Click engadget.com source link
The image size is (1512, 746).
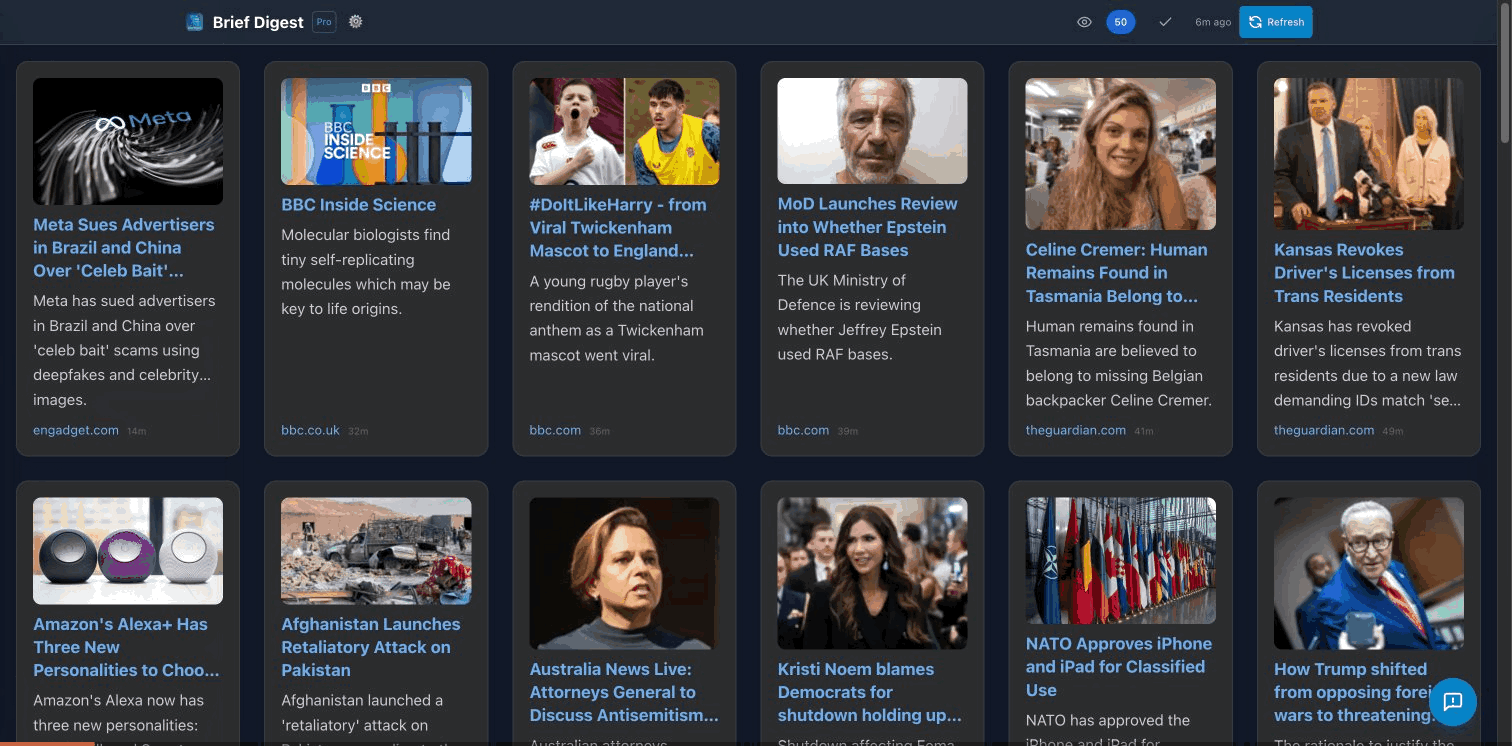76,430
